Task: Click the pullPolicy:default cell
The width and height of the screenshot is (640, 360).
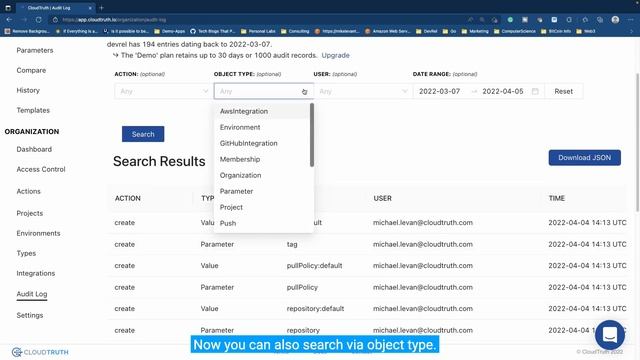Action: (314, 266)
